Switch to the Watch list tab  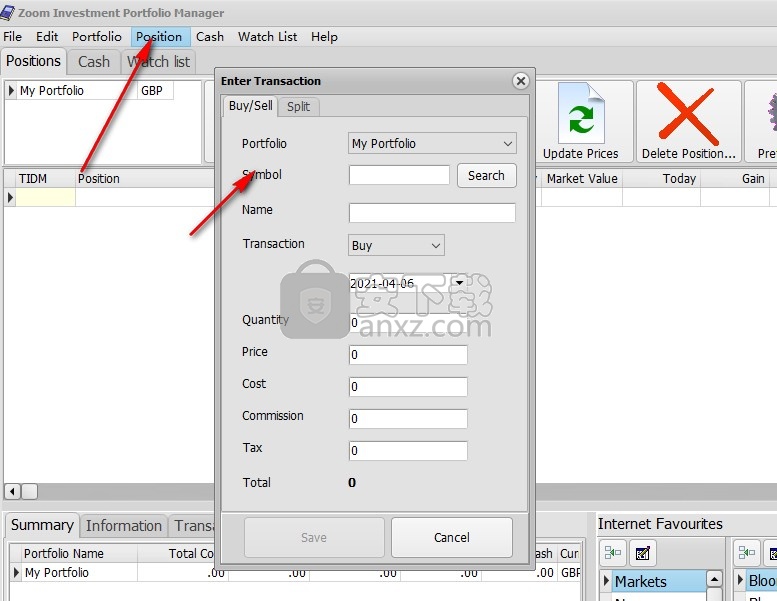pyautogui.click(x=159, y=62)
